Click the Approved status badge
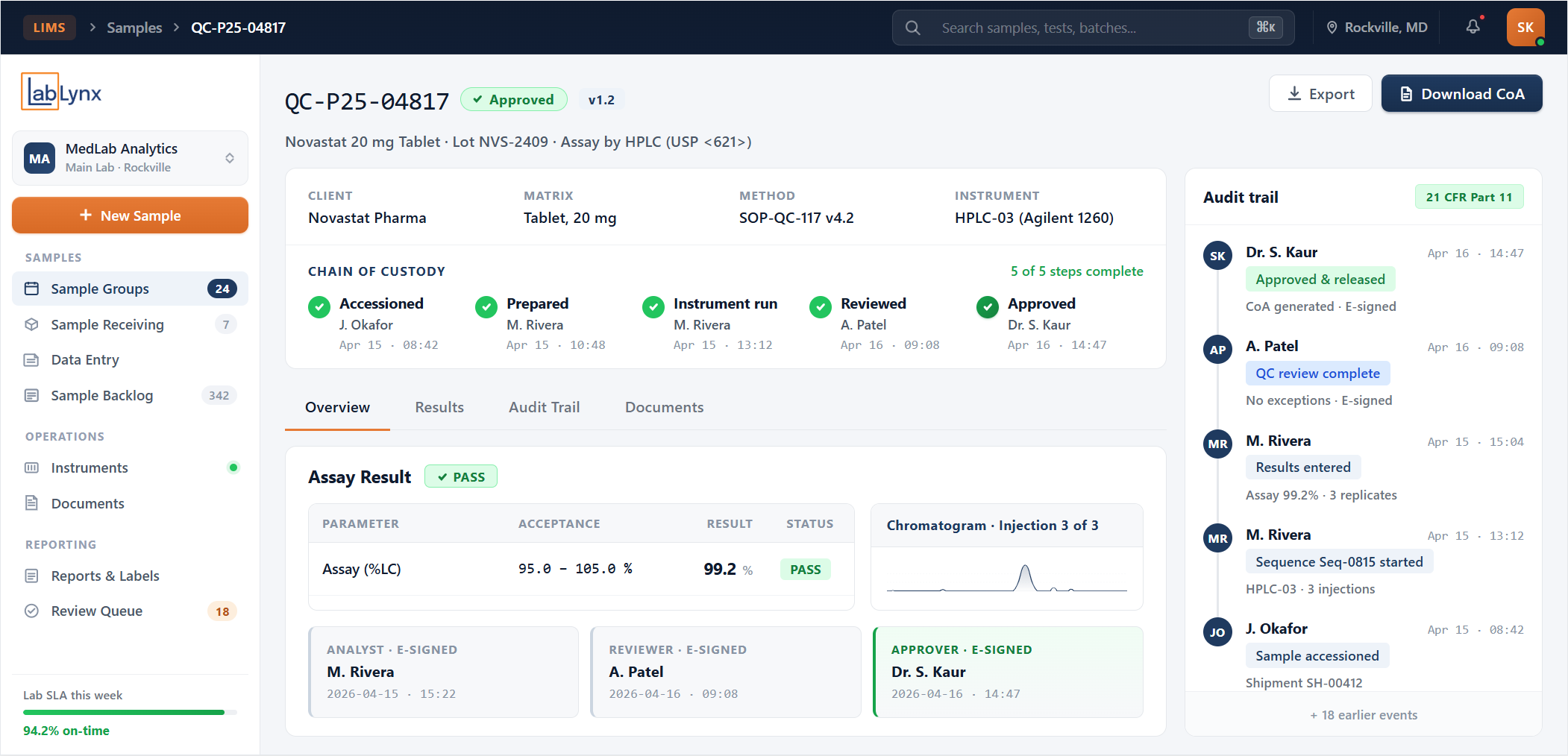This screenshot has height=756, width=1568. 513,99
